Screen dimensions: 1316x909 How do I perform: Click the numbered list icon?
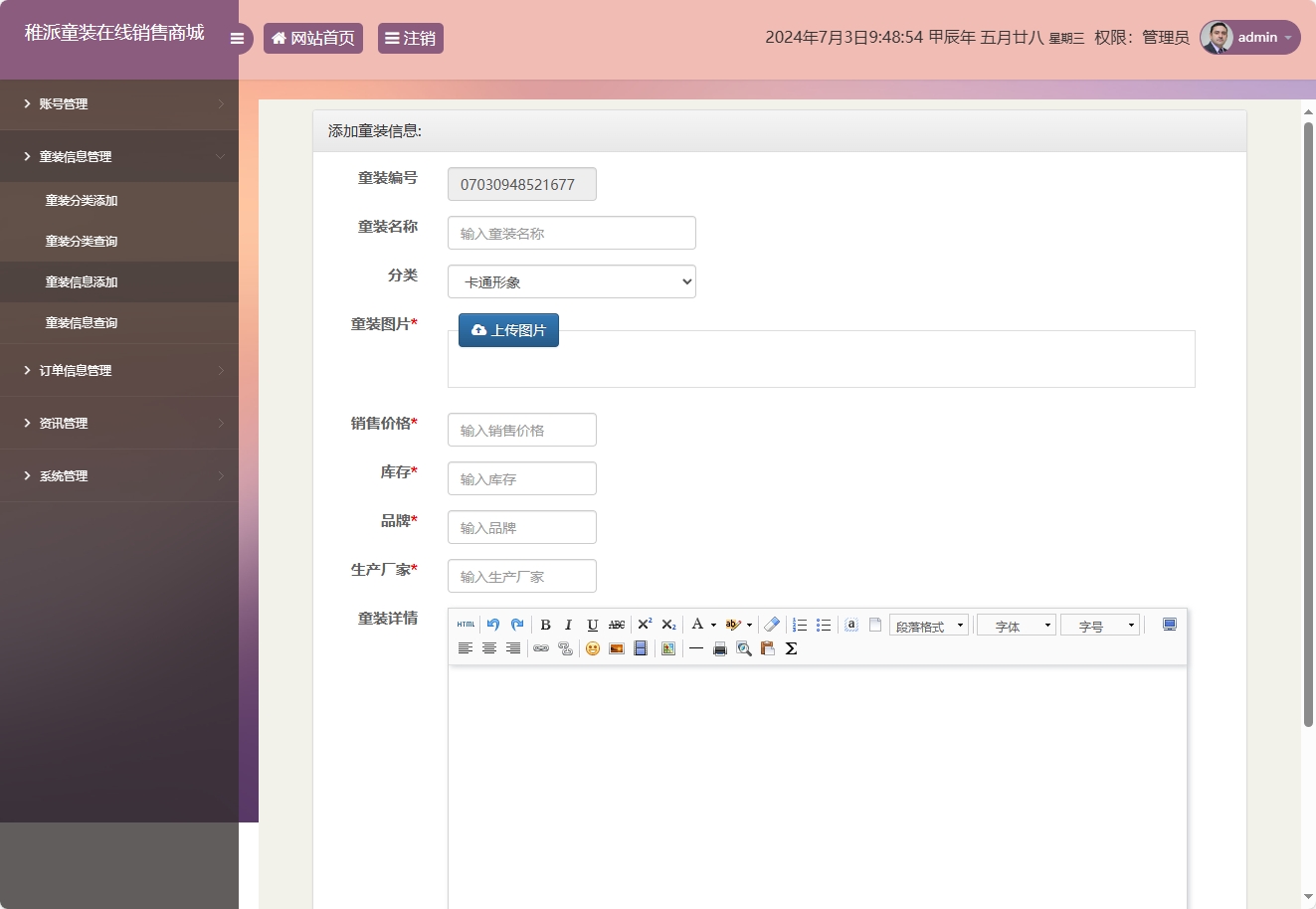click(799, 625)
